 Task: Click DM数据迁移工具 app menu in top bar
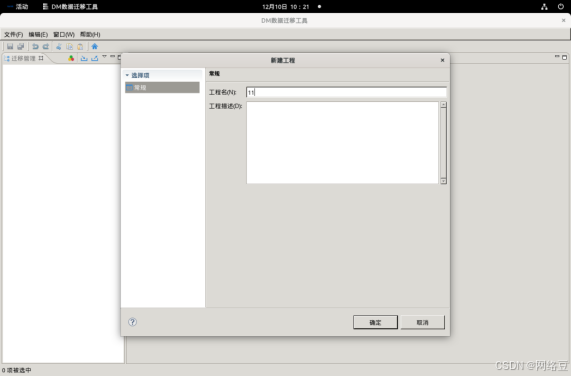[x=70, y=7]
